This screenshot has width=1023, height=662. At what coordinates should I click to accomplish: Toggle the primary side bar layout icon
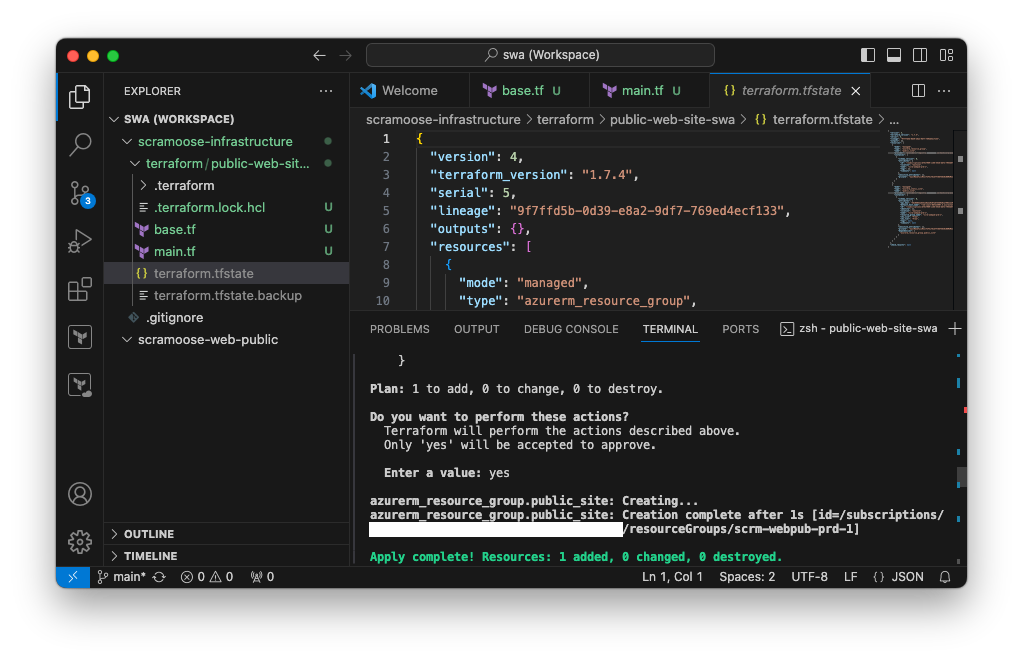tap(868, 55)
